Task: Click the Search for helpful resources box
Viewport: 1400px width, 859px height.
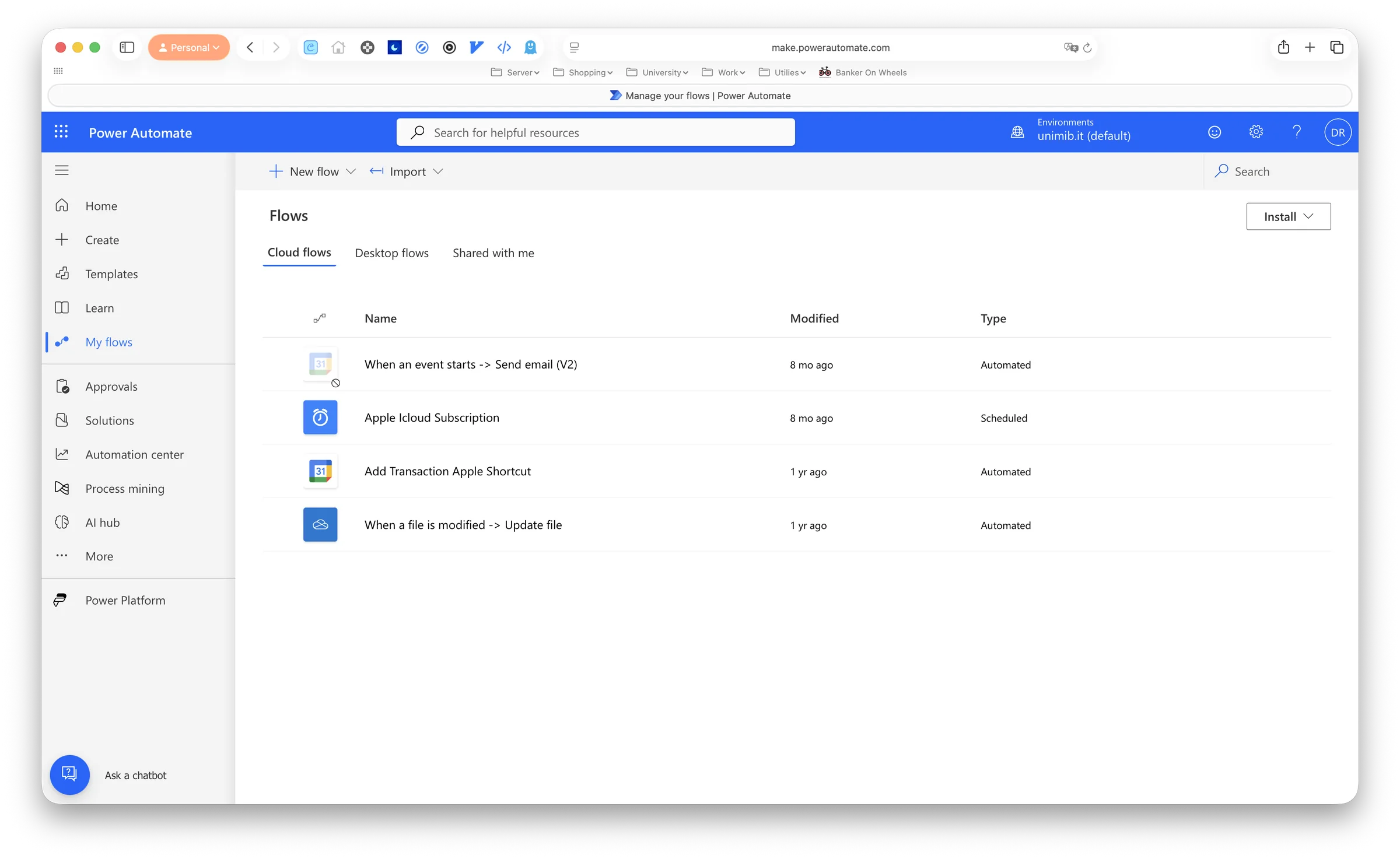Action: point(596,132)
